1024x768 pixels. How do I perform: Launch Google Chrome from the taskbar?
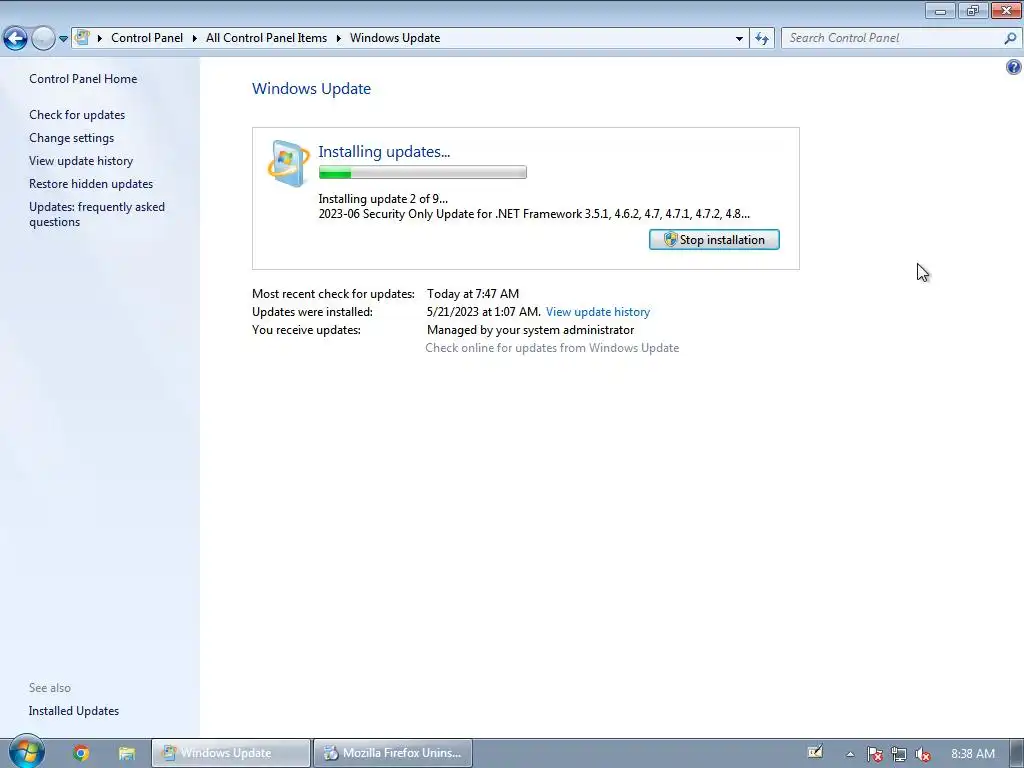click(x=81, y=753)
